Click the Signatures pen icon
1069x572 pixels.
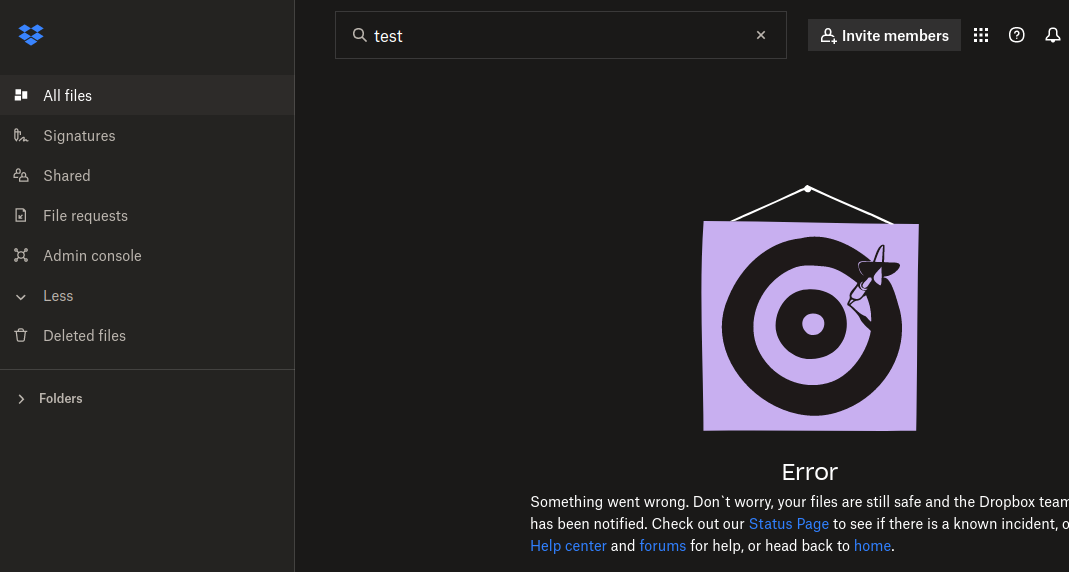(x=21, y=135)
